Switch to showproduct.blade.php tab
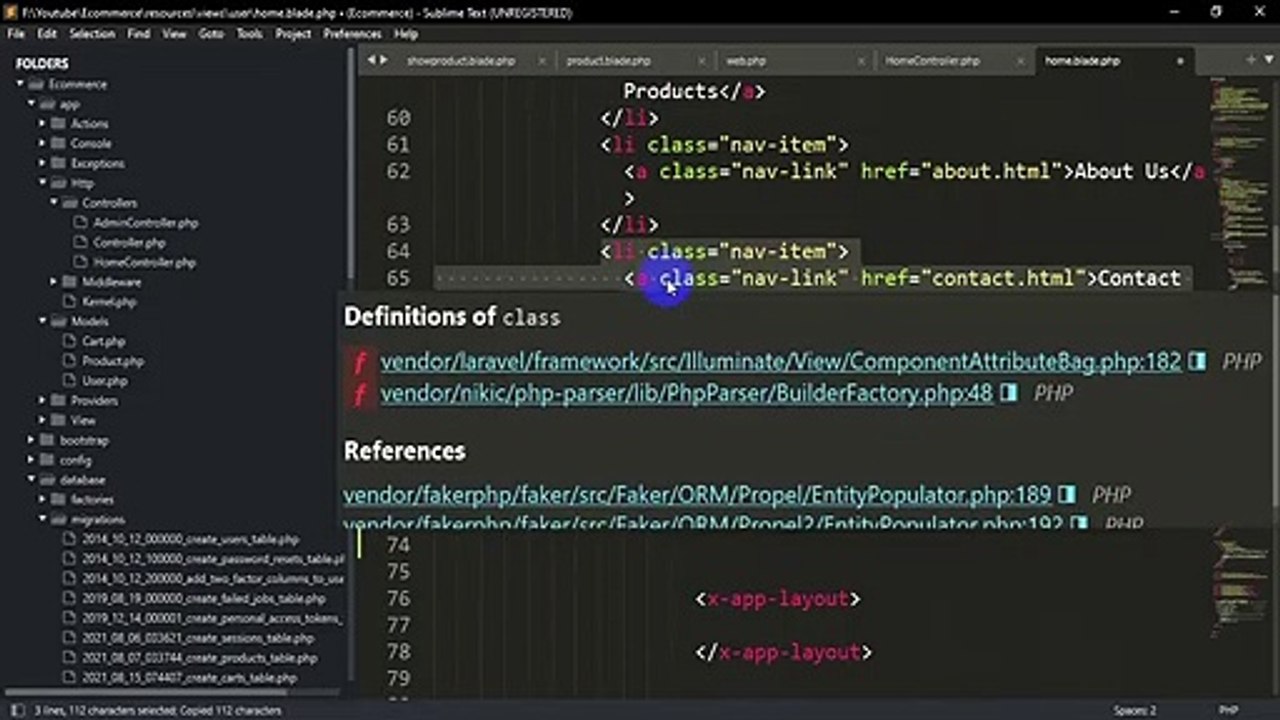The height and width of the screenshot is (720, 1280). pyautogui.click(x=461, y=61)
